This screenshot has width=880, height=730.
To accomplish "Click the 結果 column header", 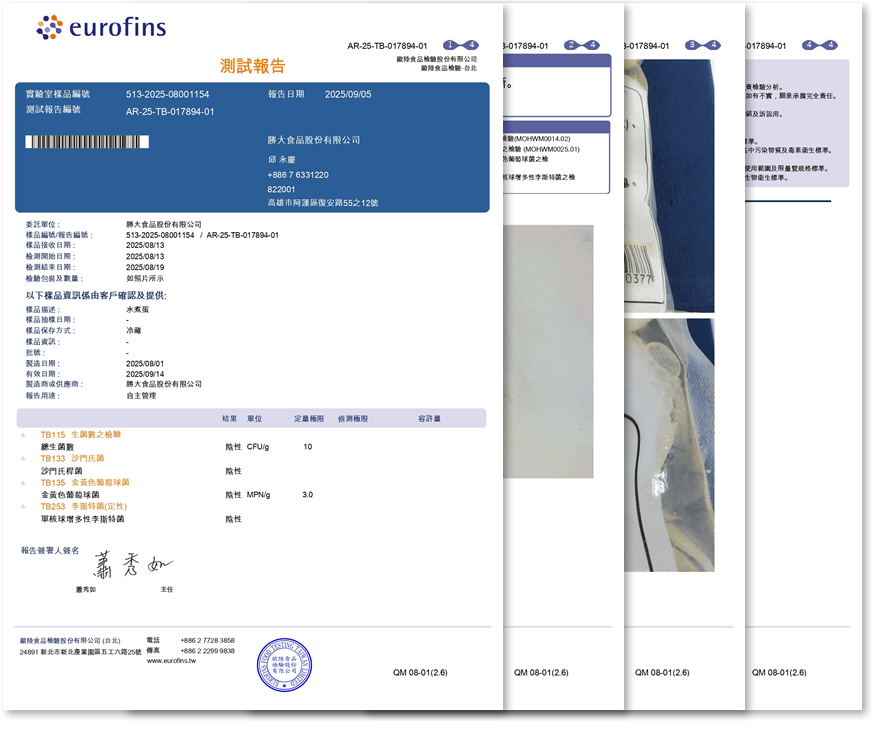I will coord(229,418).
